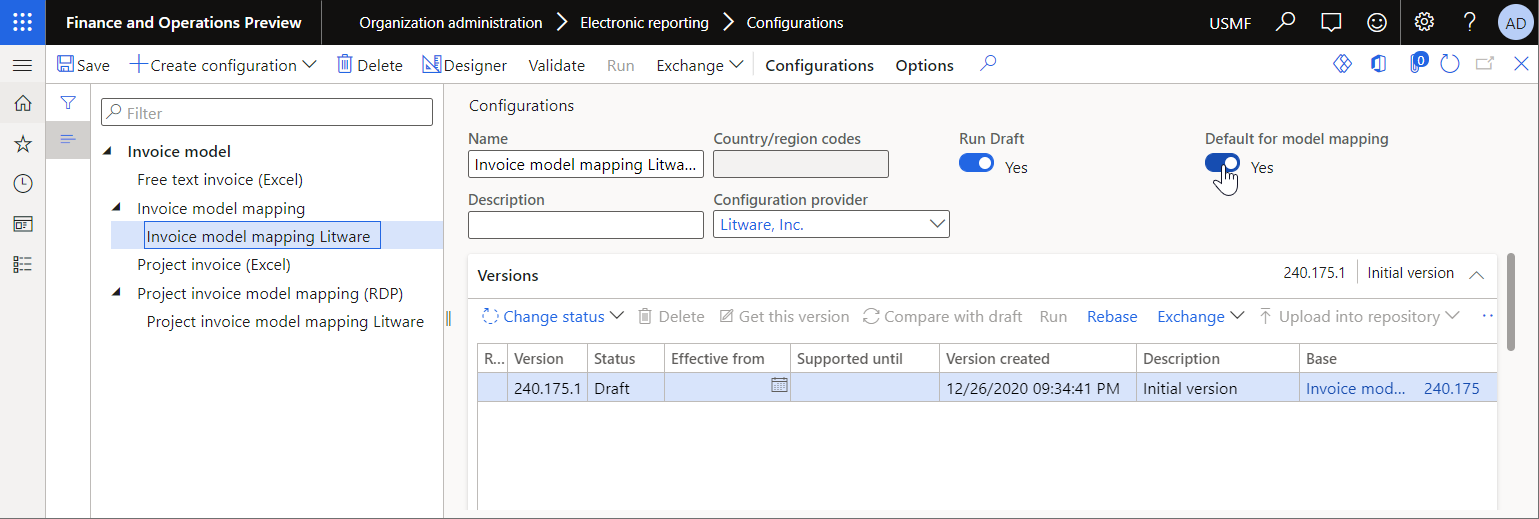
Task: Click the Draft status cell
Action: 625,388
